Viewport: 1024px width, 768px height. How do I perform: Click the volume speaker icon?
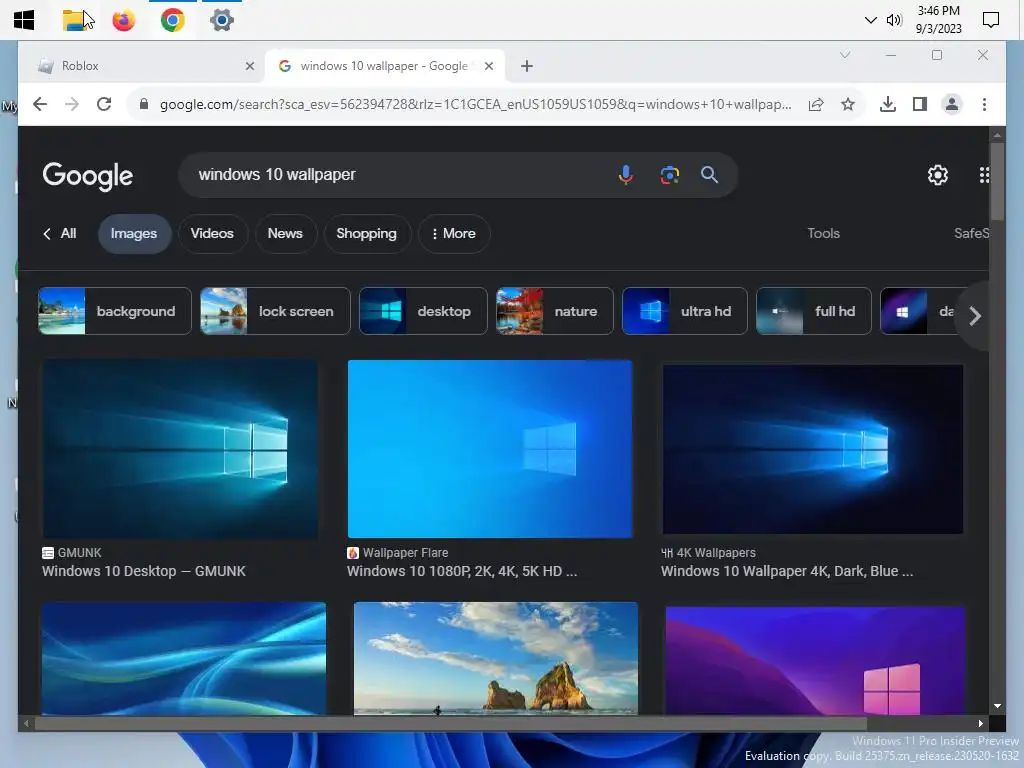pos(894,20)
